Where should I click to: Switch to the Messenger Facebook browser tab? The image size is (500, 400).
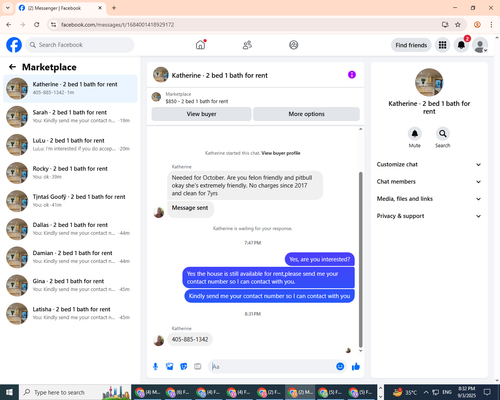(61, 8)
